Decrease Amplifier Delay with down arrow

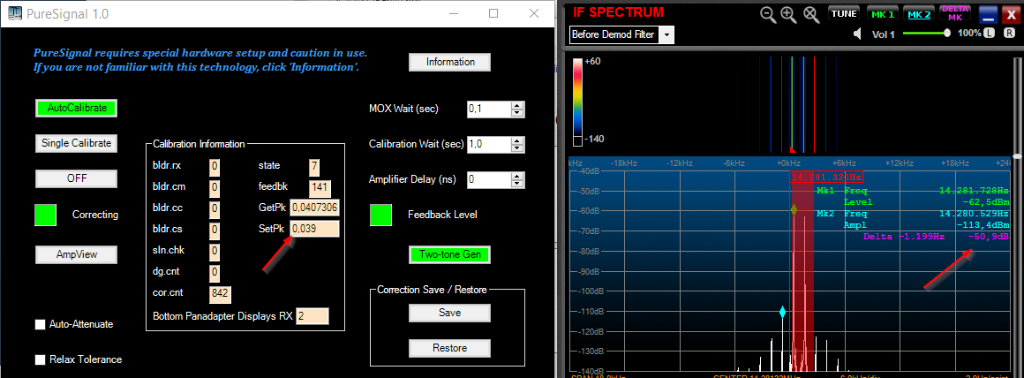[518, 183]
